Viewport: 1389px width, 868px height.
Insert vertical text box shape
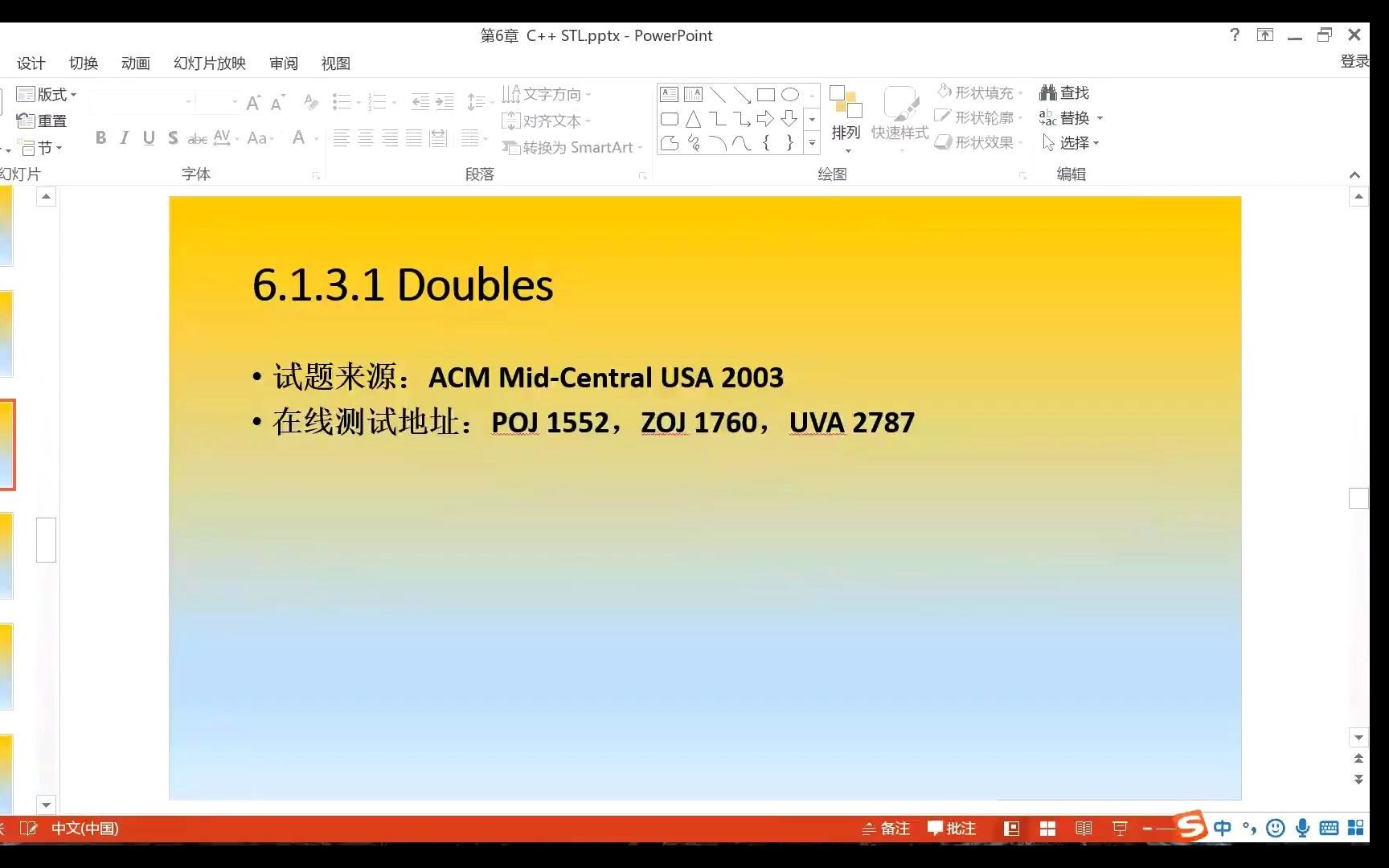[x=693, y=95]
